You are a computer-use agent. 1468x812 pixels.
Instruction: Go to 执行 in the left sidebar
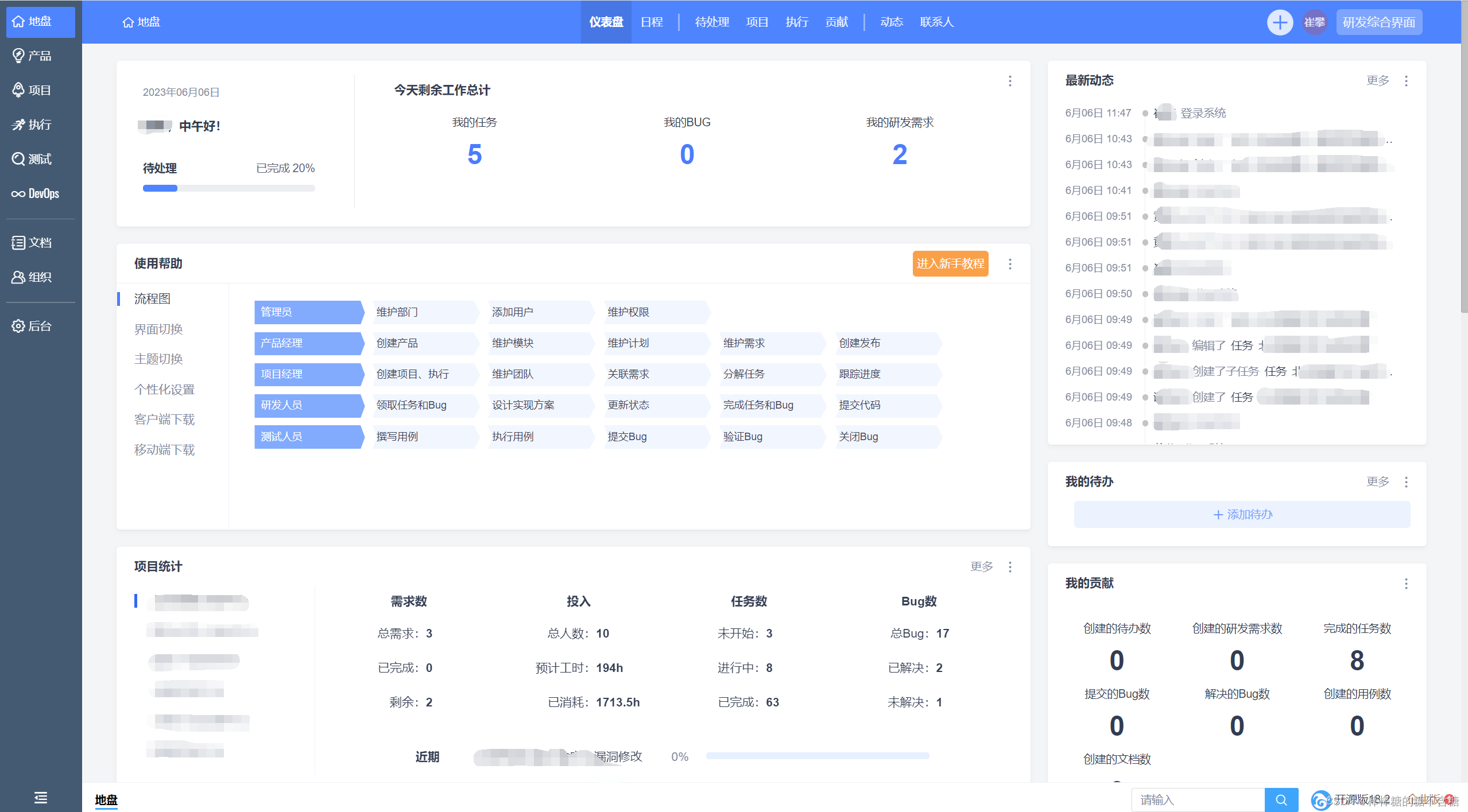[32, 125]
